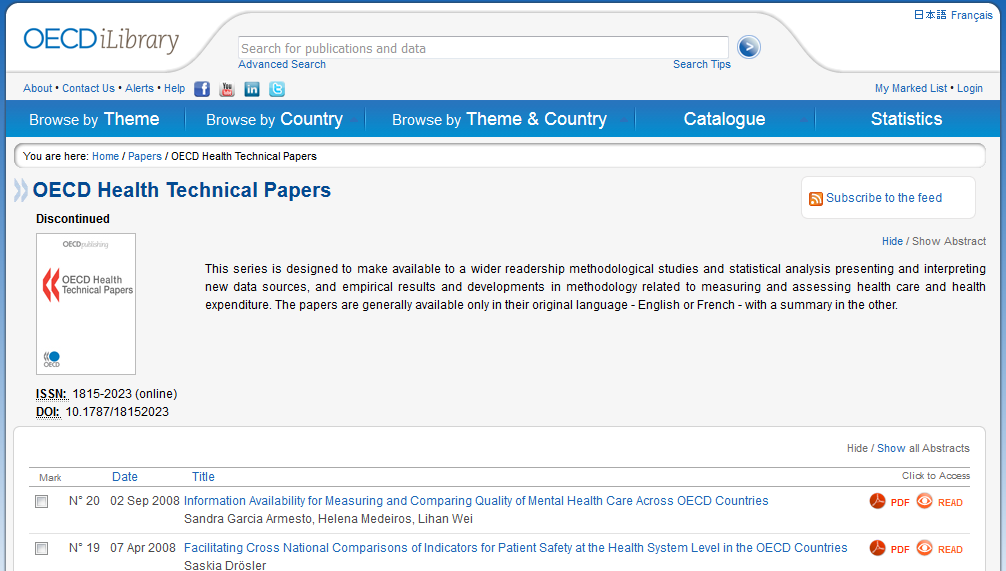The height and width of the screenshot is (571, 1006).
Task: Open the YouTube icon link
Action: click(227, 89)
